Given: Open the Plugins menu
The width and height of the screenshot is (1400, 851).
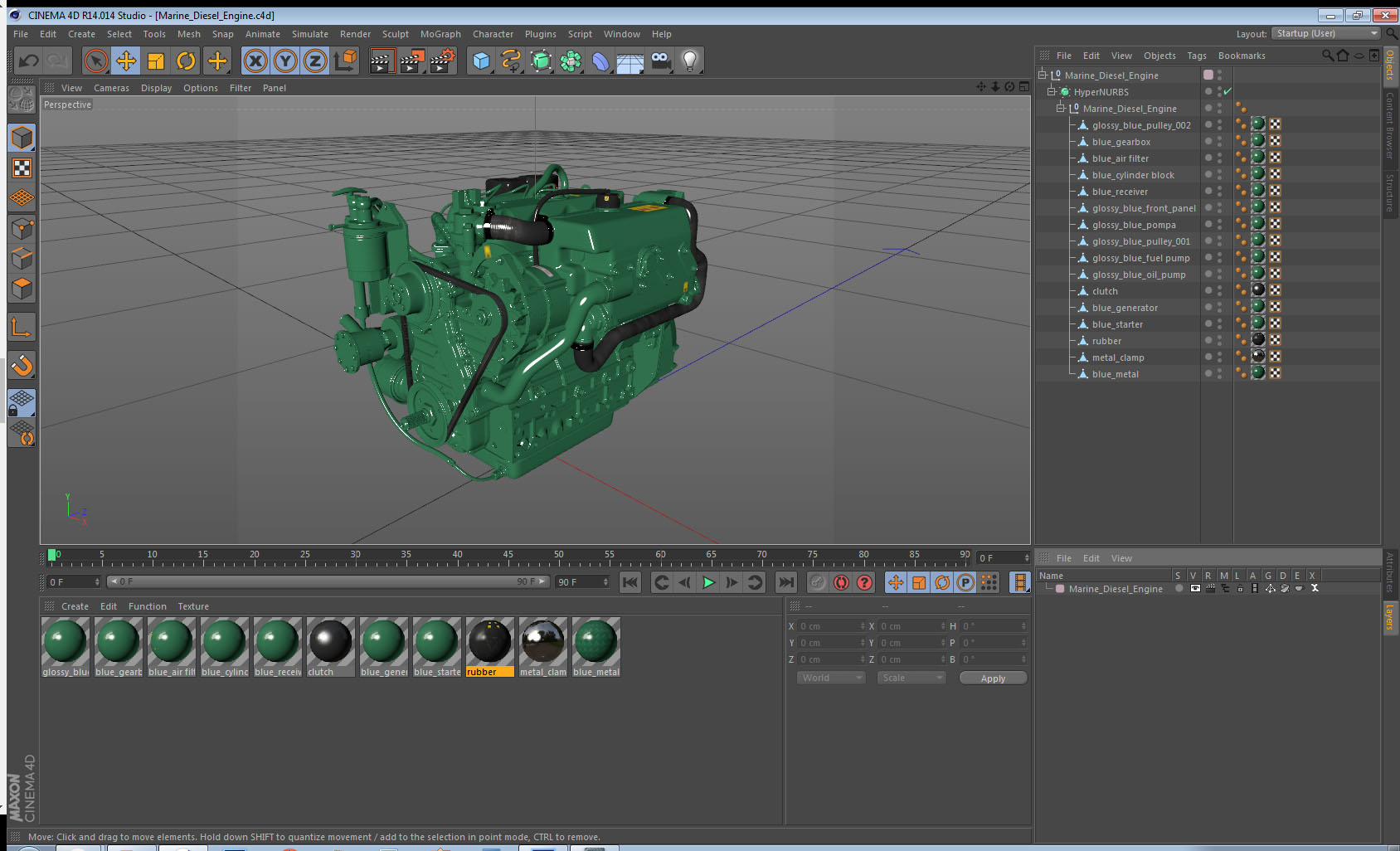Looking at the screenshot, I should pyautogui.click(x=540, y=34).
